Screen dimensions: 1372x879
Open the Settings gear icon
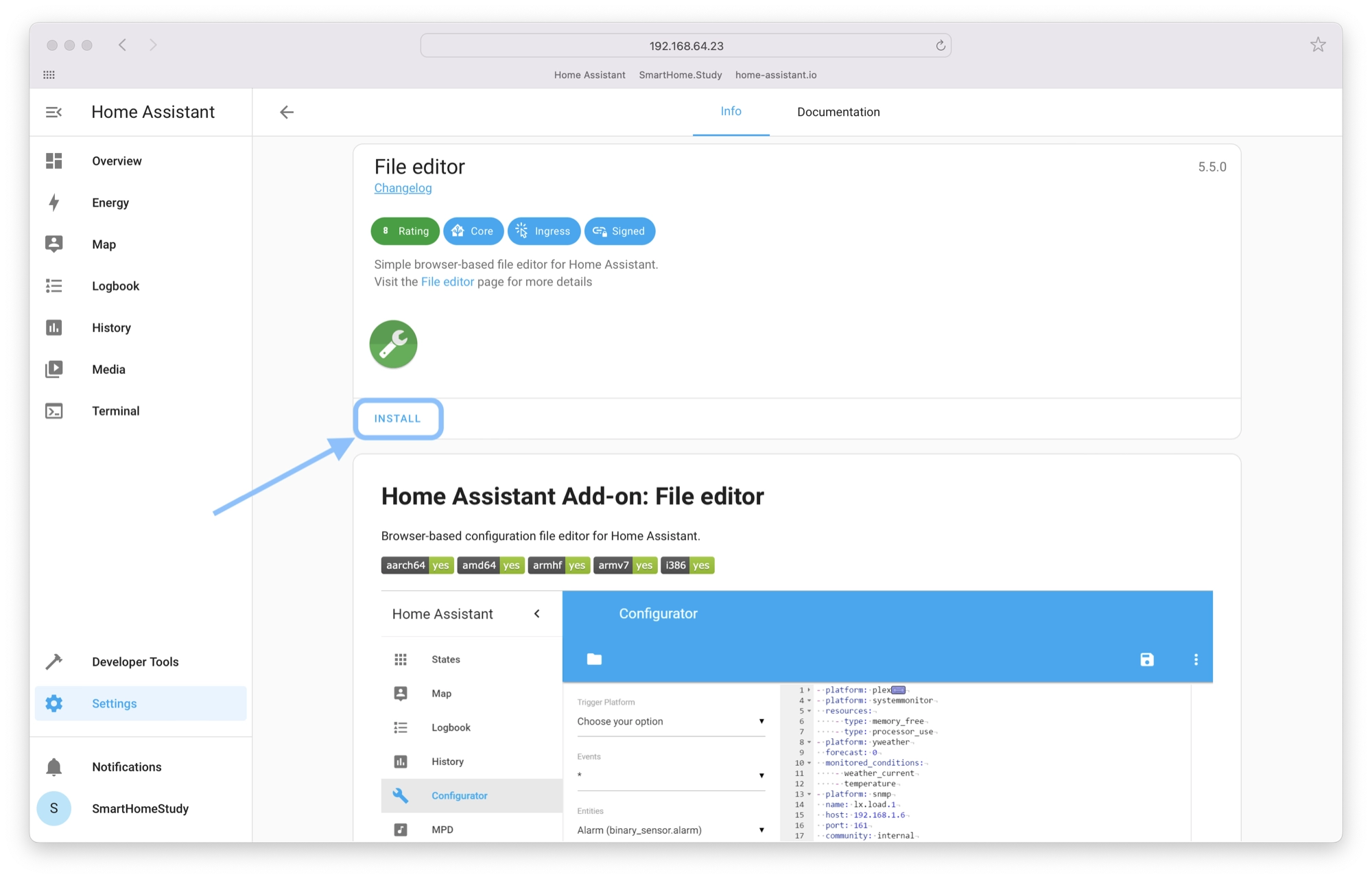coord(54,703)
